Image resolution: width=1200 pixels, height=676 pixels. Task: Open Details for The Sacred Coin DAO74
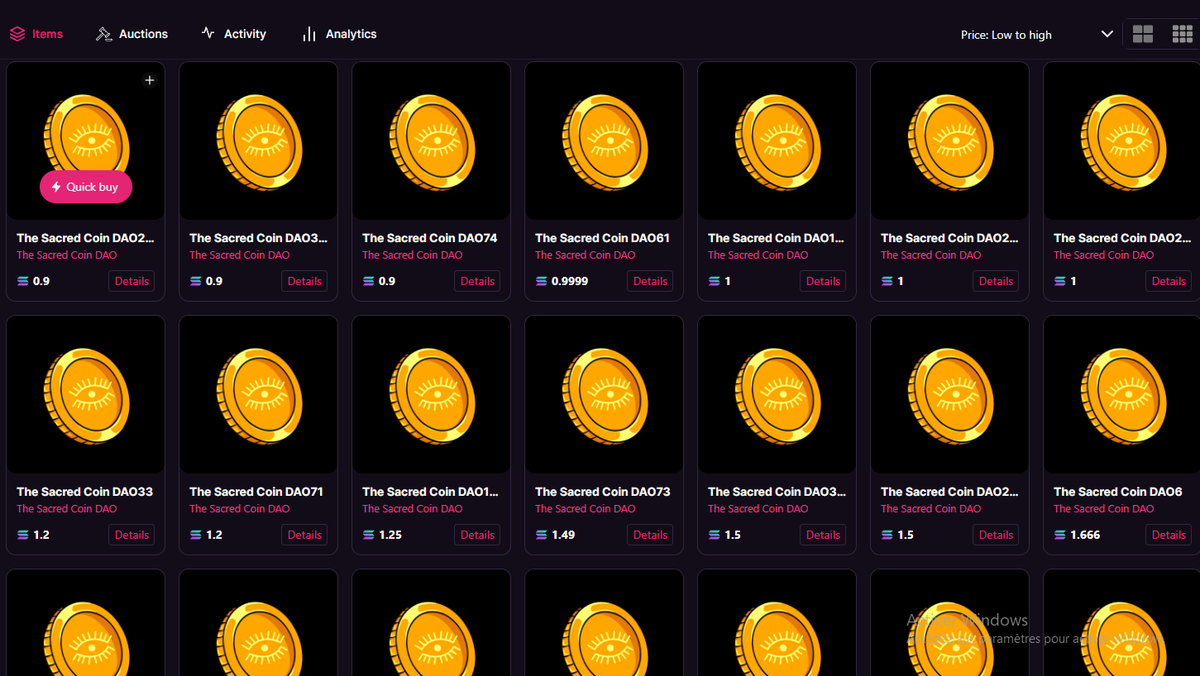tap(477, 282)
